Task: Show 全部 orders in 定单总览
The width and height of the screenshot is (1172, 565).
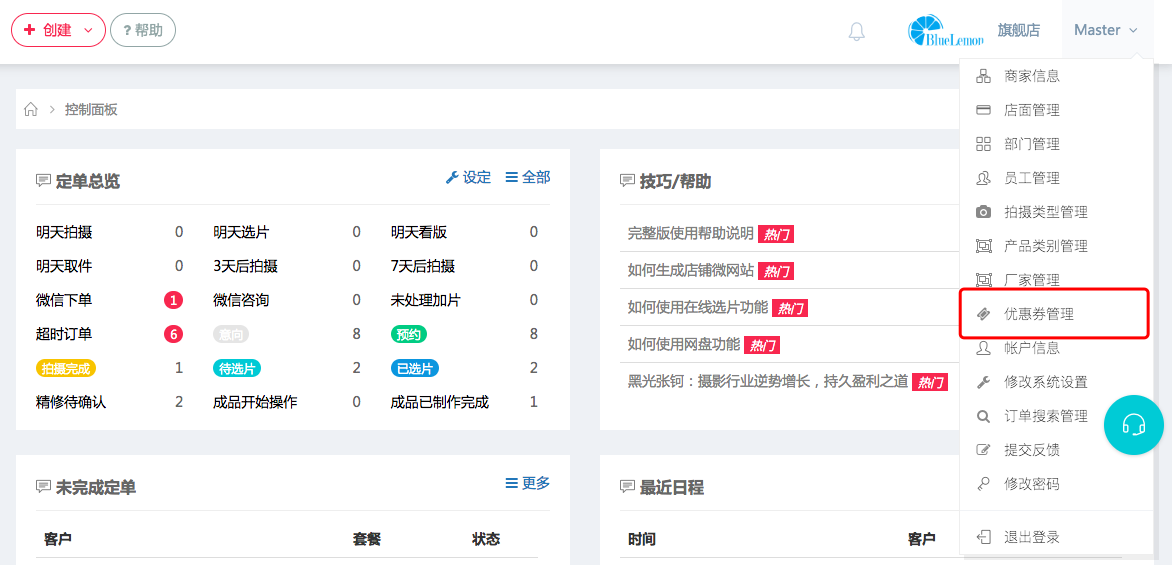Action: click(528, 177)
